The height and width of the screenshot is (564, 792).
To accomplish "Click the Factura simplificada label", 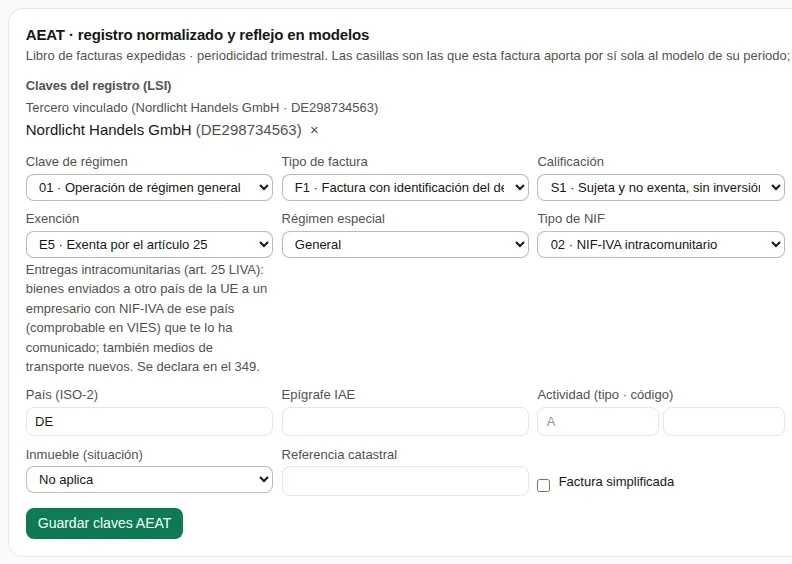I will click(x=616, y=482).
